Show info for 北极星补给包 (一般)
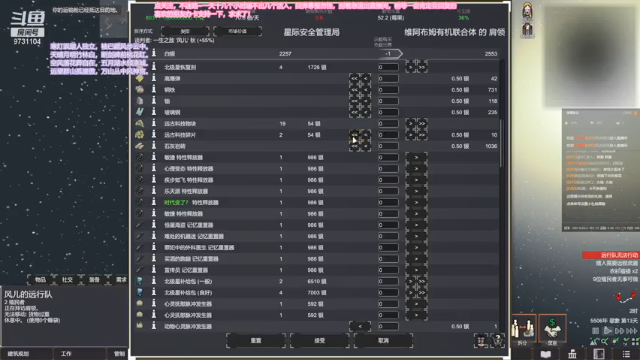640x360 pixels. tap(154, 281)
